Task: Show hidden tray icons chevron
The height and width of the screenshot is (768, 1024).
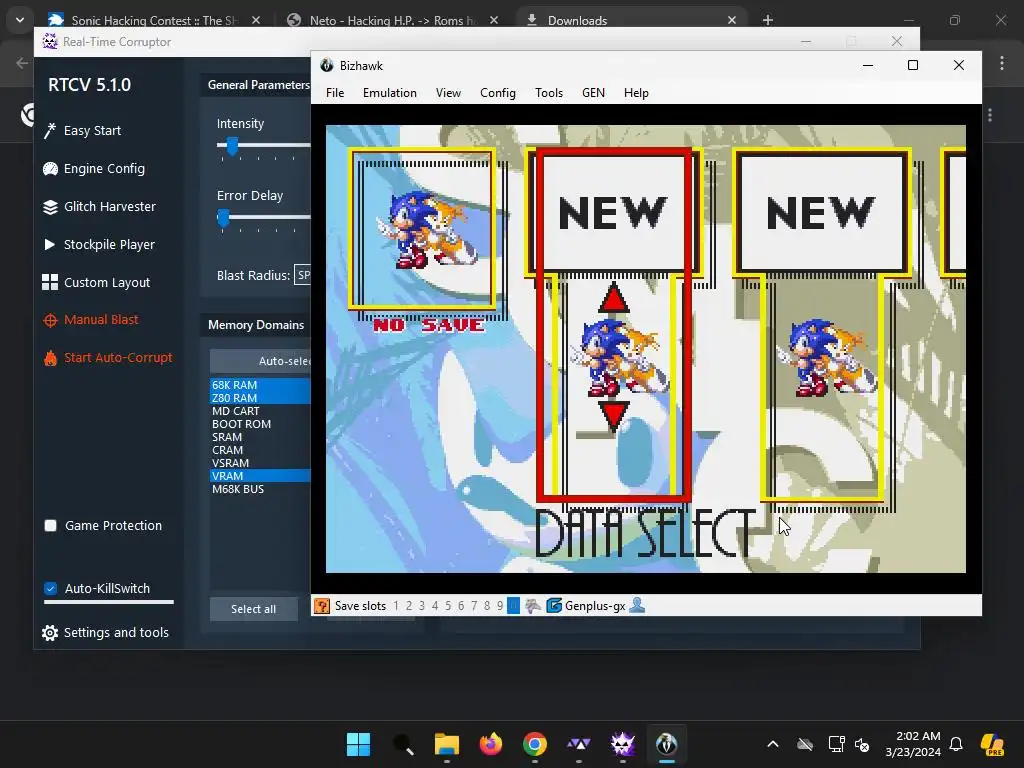Action: click(x=773, y=744)
